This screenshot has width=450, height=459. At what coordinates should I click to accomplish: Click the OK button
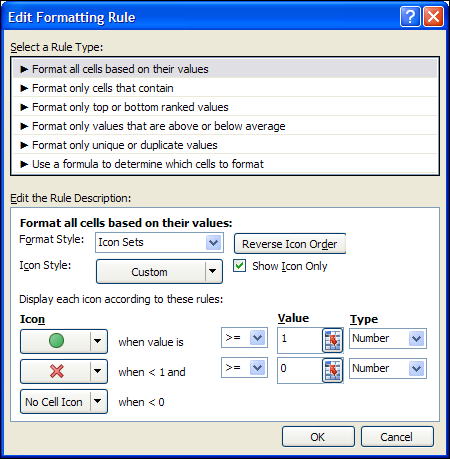(318, 437)
